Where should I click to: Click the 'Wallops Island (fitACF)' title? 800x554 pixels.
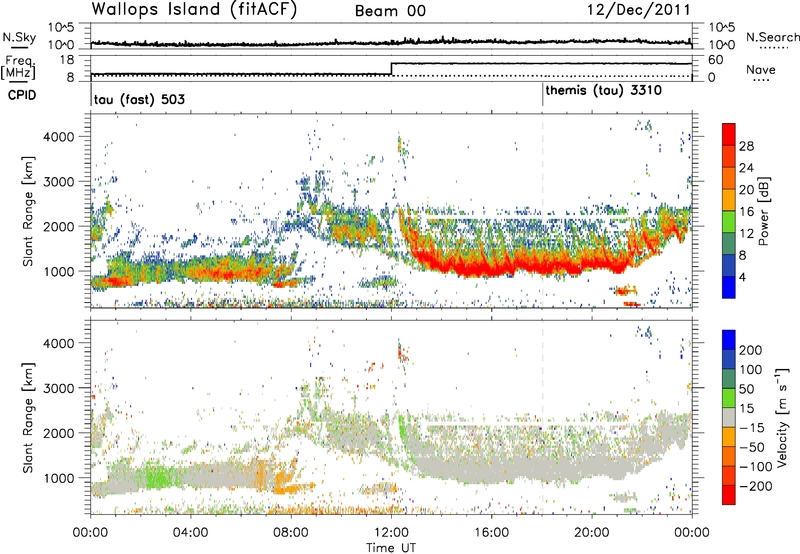(x=194, y=9)
